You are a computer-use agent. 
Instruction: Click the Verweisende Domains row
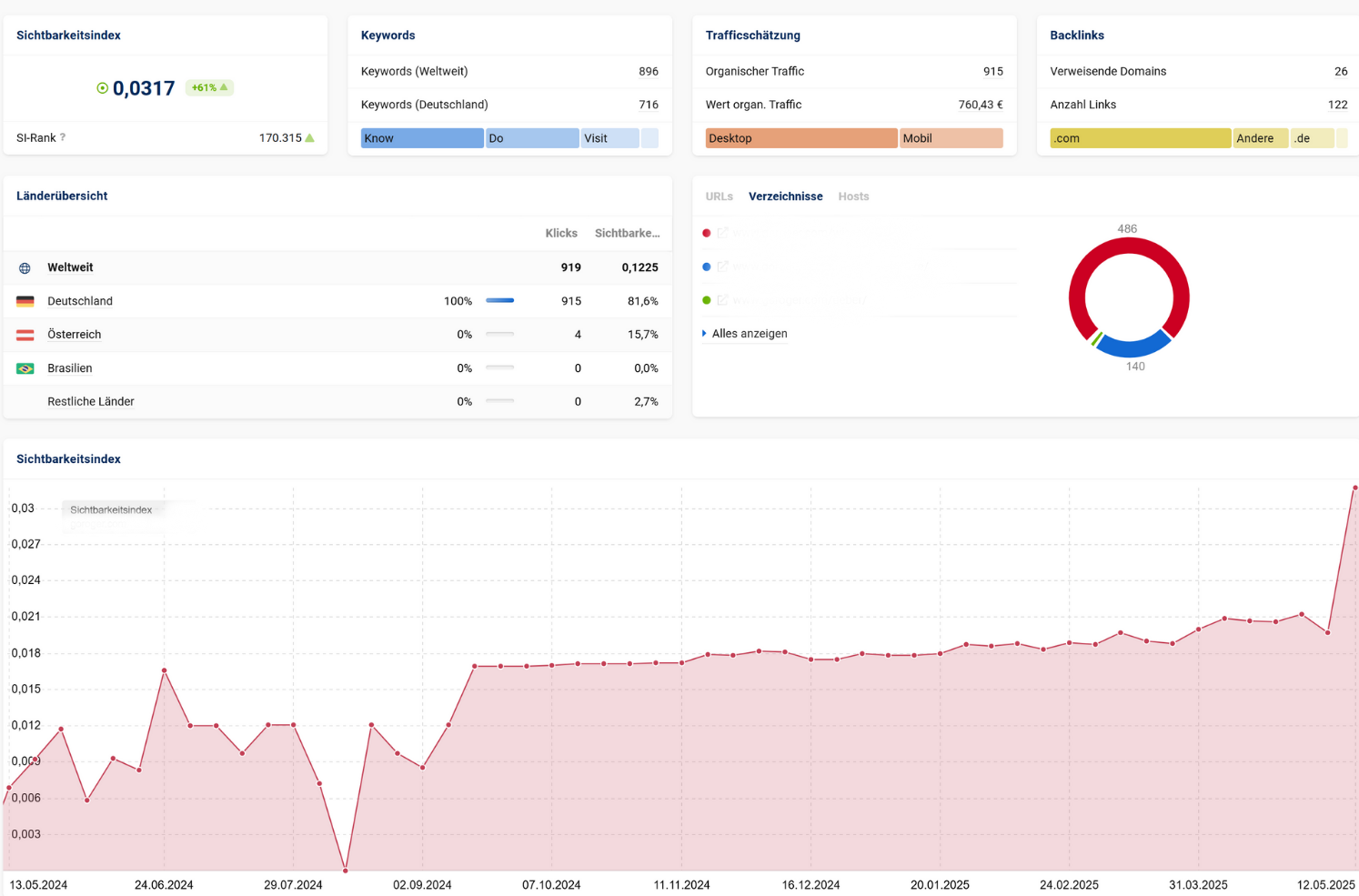(x=1199, y=71)
